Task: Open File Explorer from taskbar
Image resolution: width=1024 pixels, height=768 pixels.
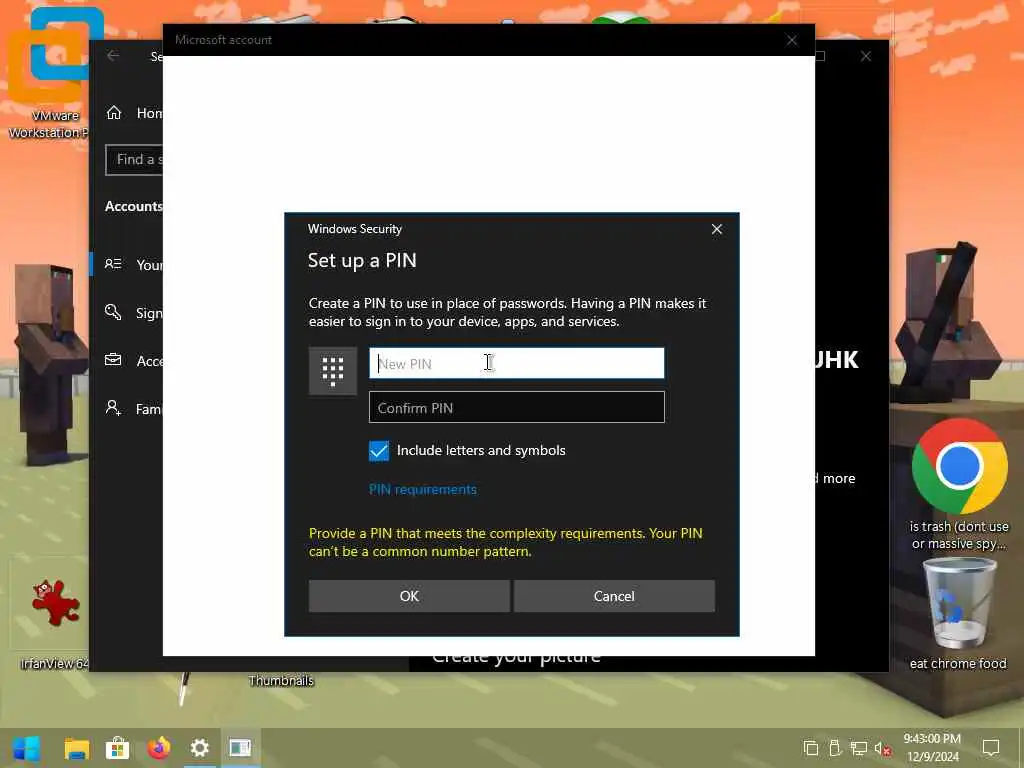Action: pos(76,748)
